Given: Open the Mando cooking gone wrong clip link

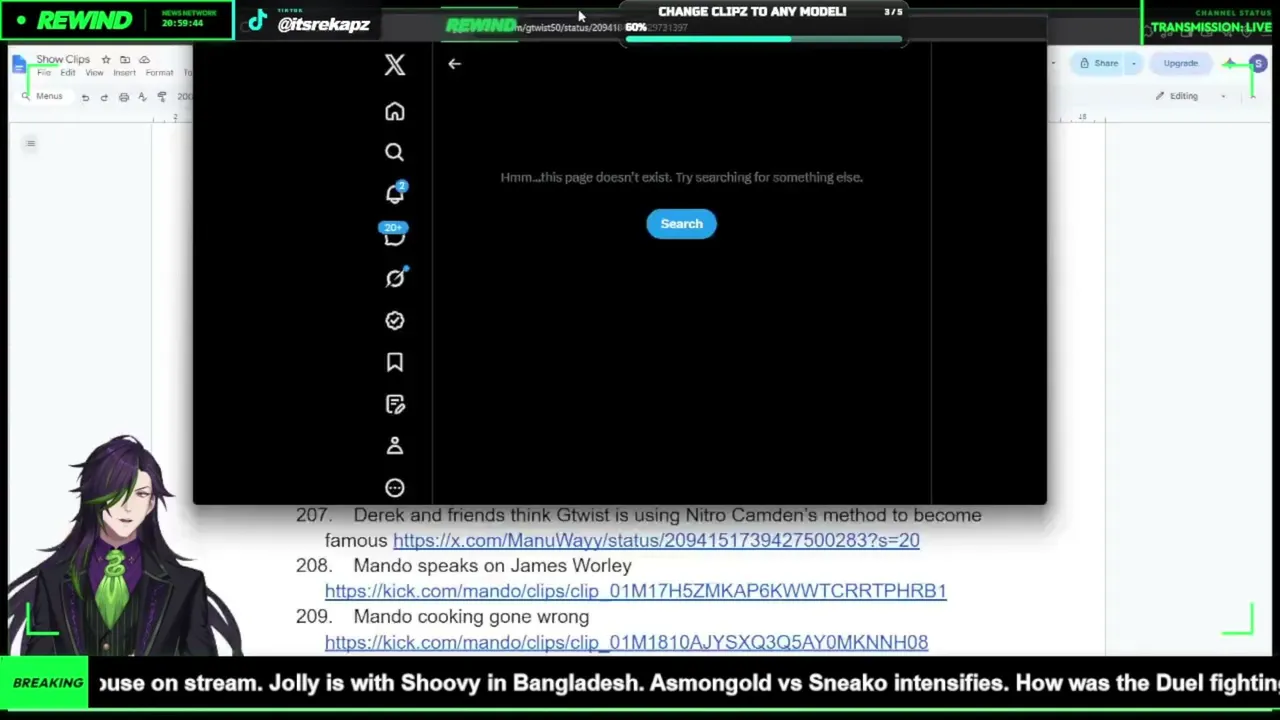Looking at the screenshot, I should [x=626, y=642].
